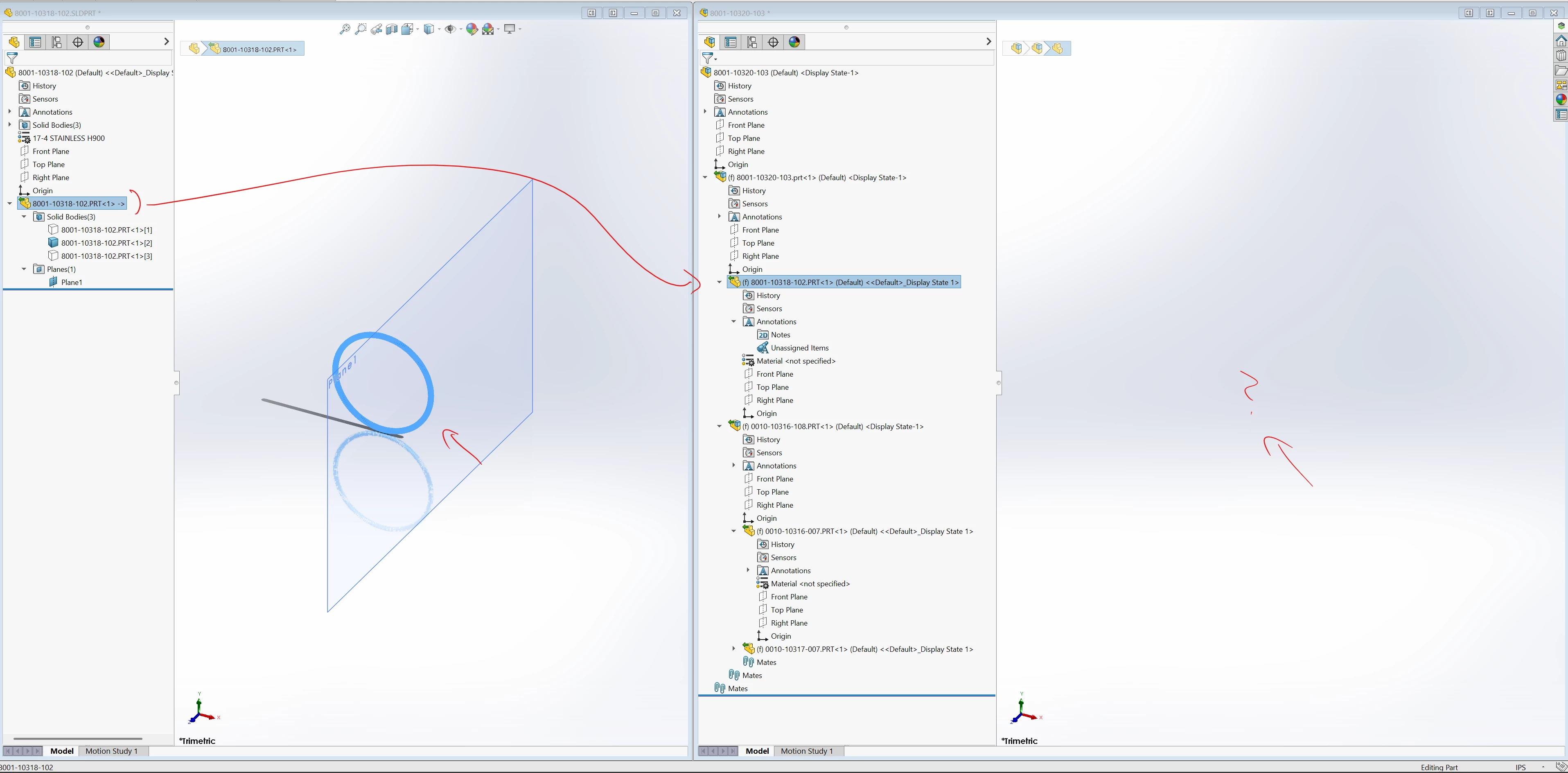Click the Section View icon

point(392,29)
